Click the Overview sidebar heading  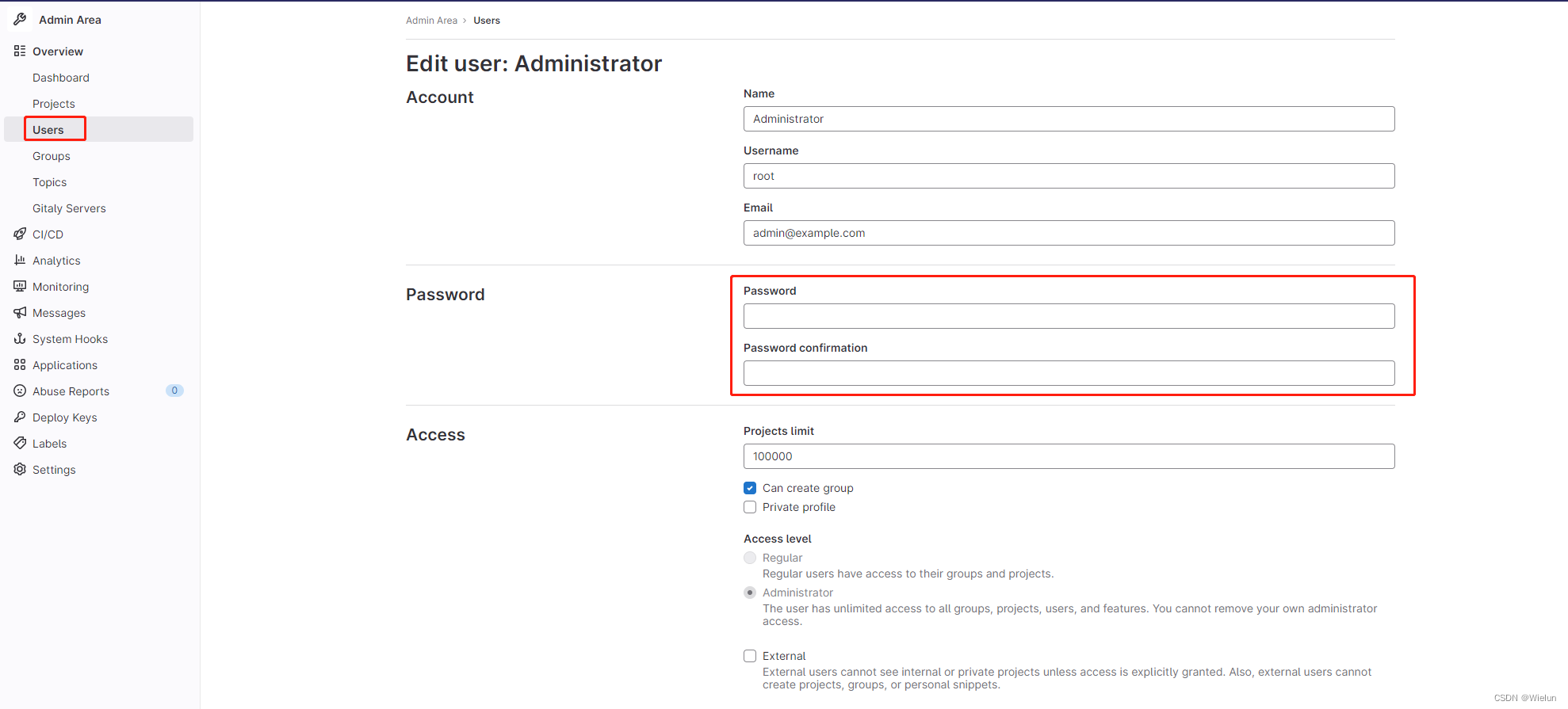(58, 51)
